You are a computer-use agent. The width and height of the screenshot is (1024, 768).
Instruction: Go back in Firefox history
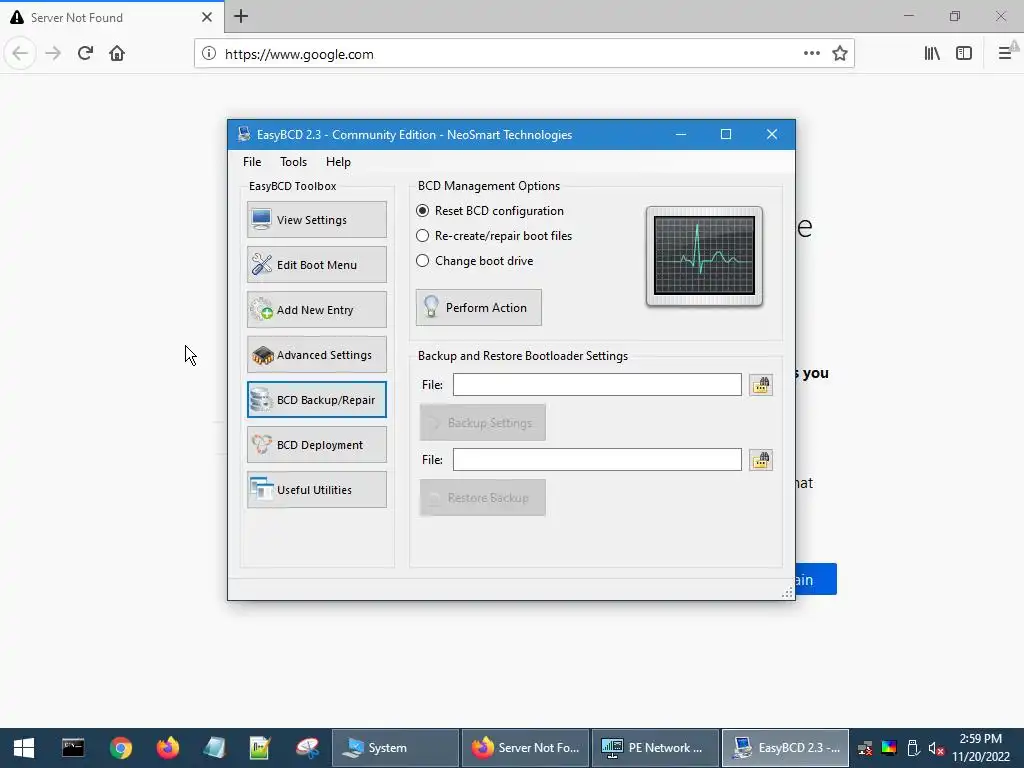pyautogui.click(x=20, y=54)
